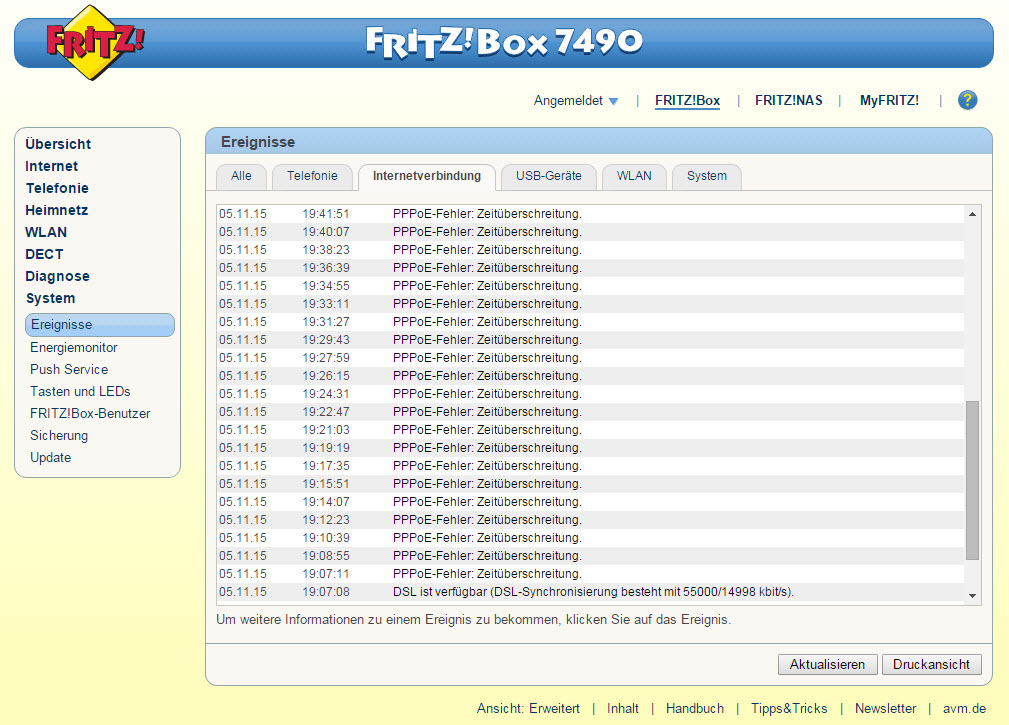Viewport: 1009px width, 725px height.
Task: Click the scrollbar down arrow
Action: tap(972, 596)
